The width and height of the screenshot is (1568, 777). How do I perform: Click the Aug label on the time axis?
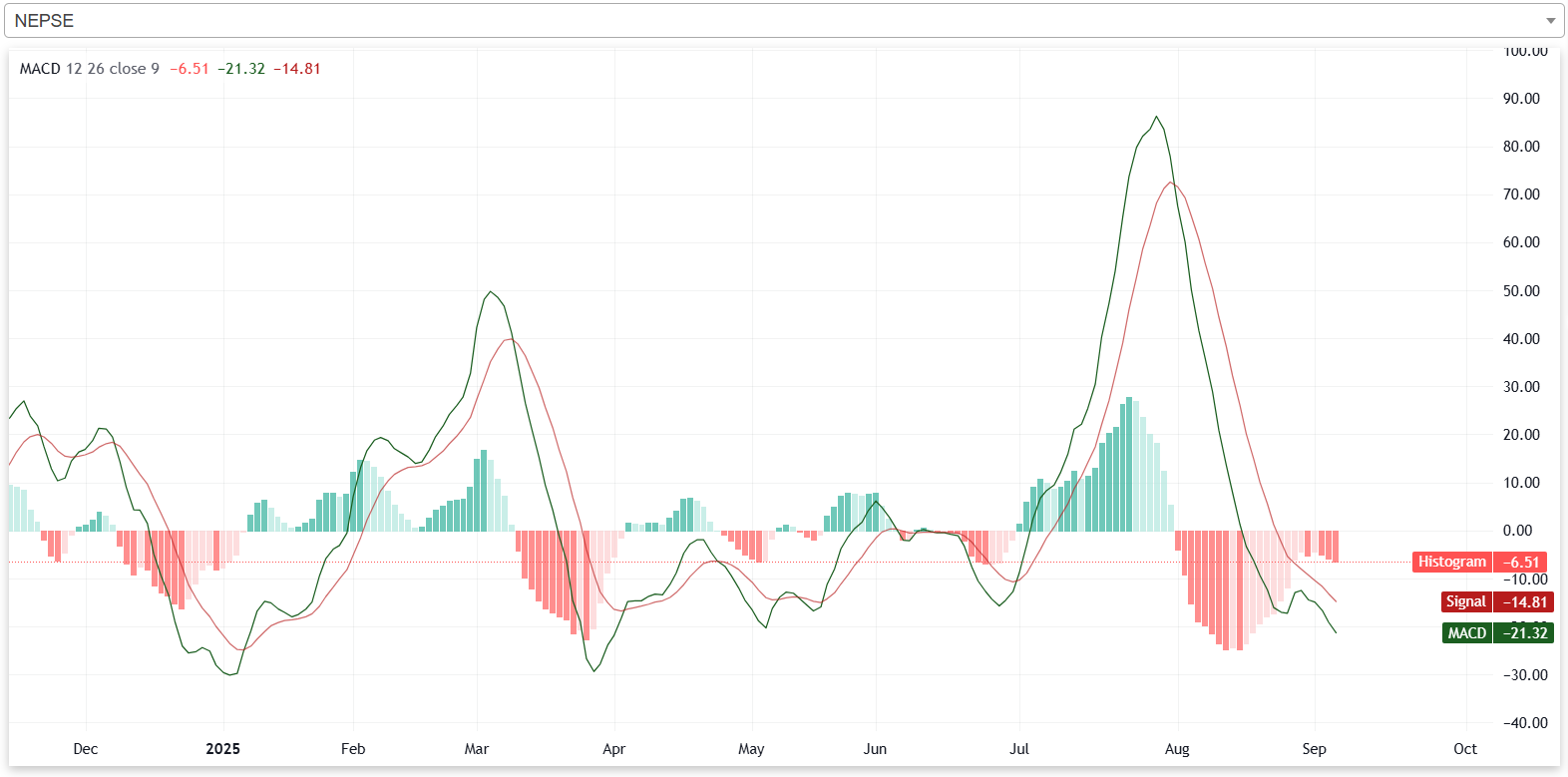pos(1177,749)
